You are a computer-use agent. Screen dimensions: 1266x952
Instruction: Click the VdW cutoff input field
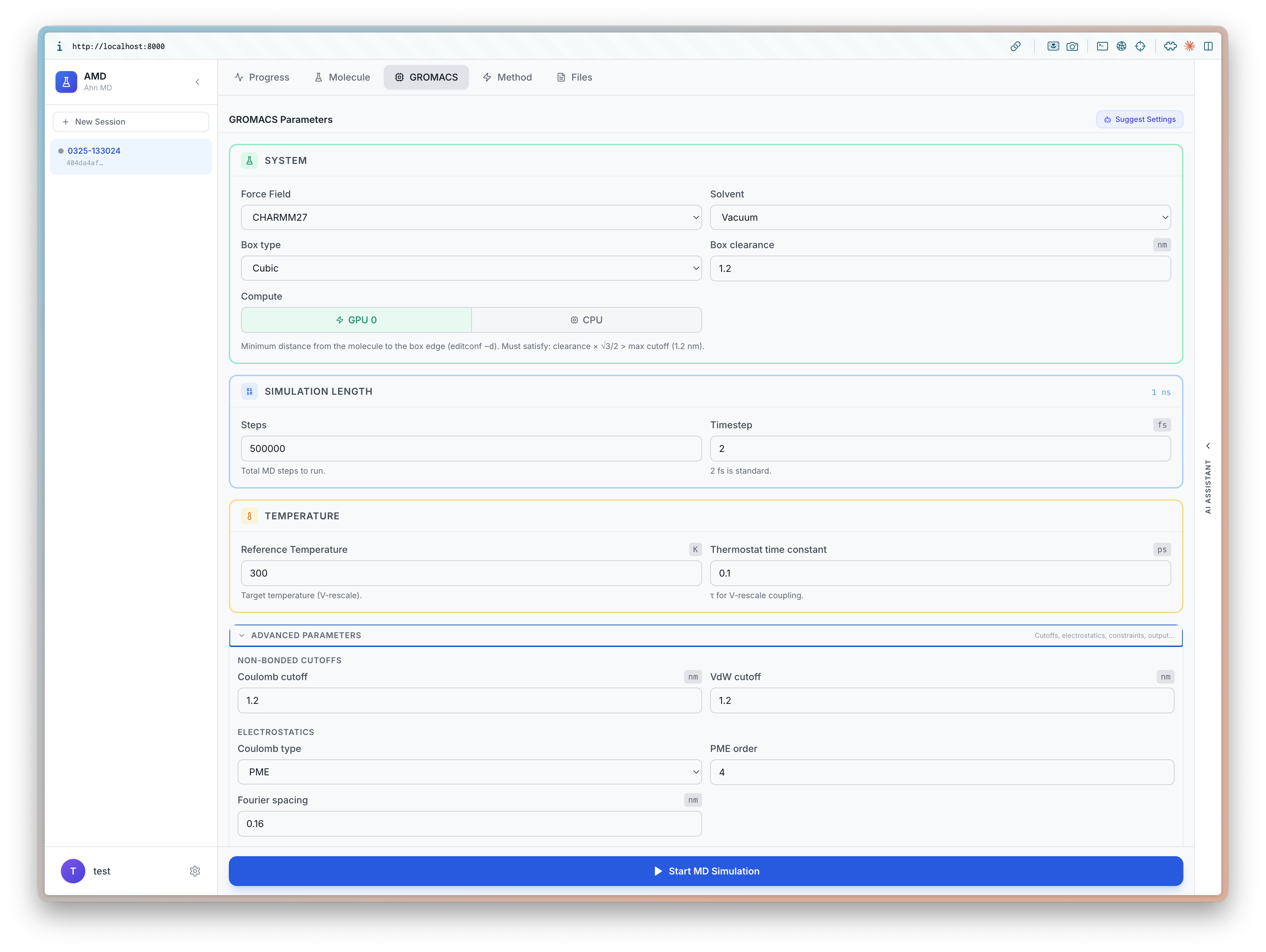click(942, 701)
